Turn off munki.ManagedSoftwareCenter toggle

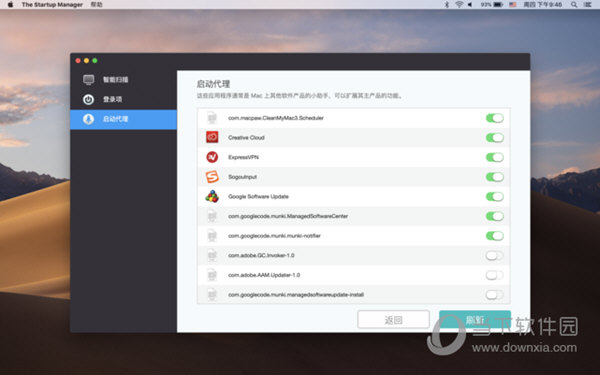(x=495, y=216)
